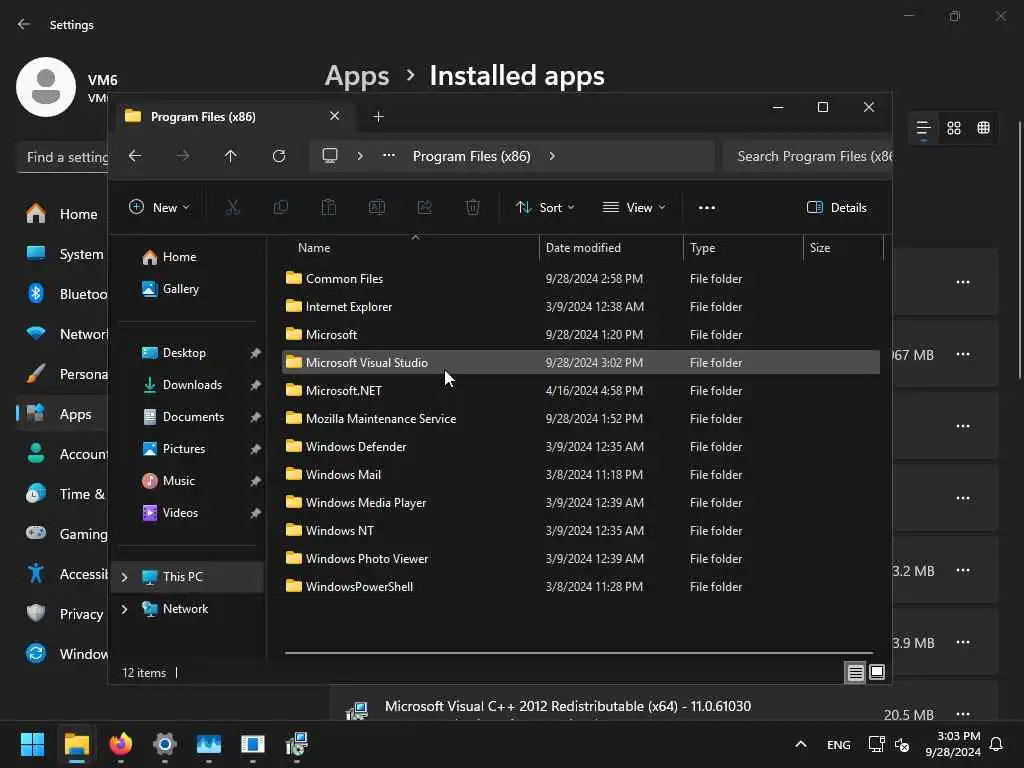This screenshot has height=768, width=1024.
Task: Show hidden path segments via the address bar ellipsis
Action: (x=389, y=156)
